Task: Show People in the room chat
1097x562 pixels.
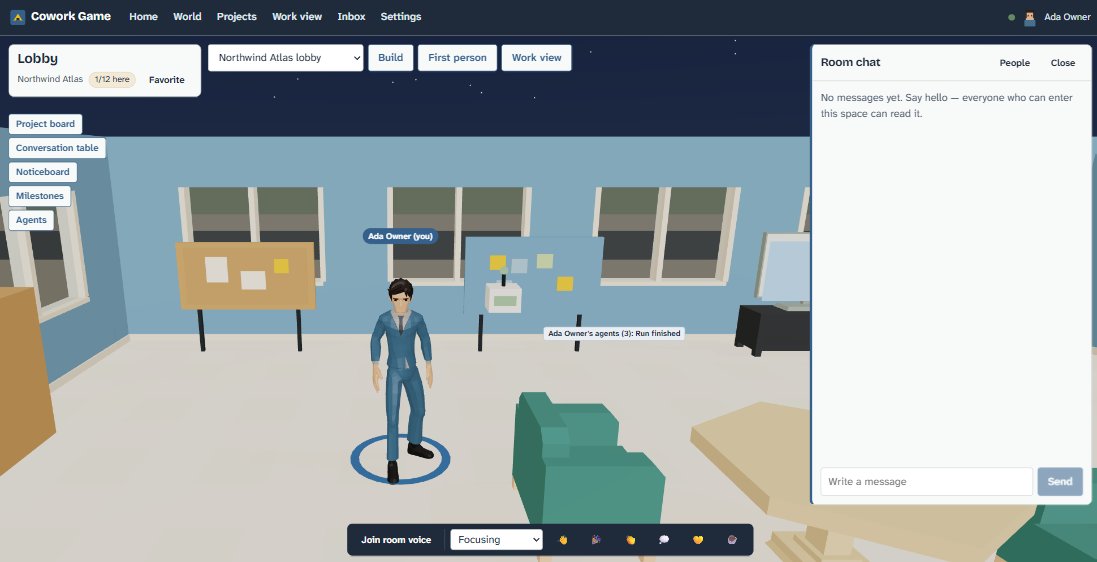Action: [x=1014, y=63]
